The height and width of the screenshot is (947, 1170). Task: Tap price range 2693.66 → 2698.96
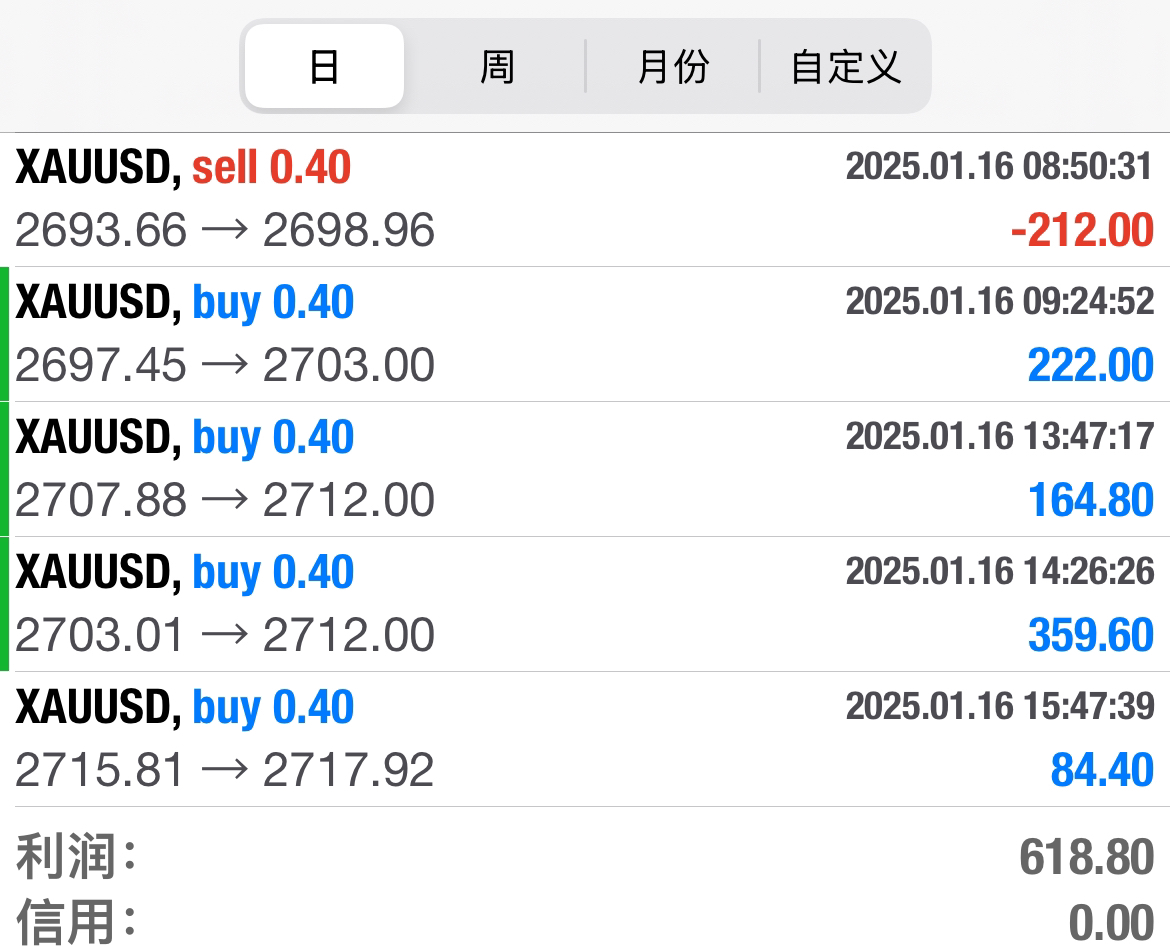[x=225, y=231]
